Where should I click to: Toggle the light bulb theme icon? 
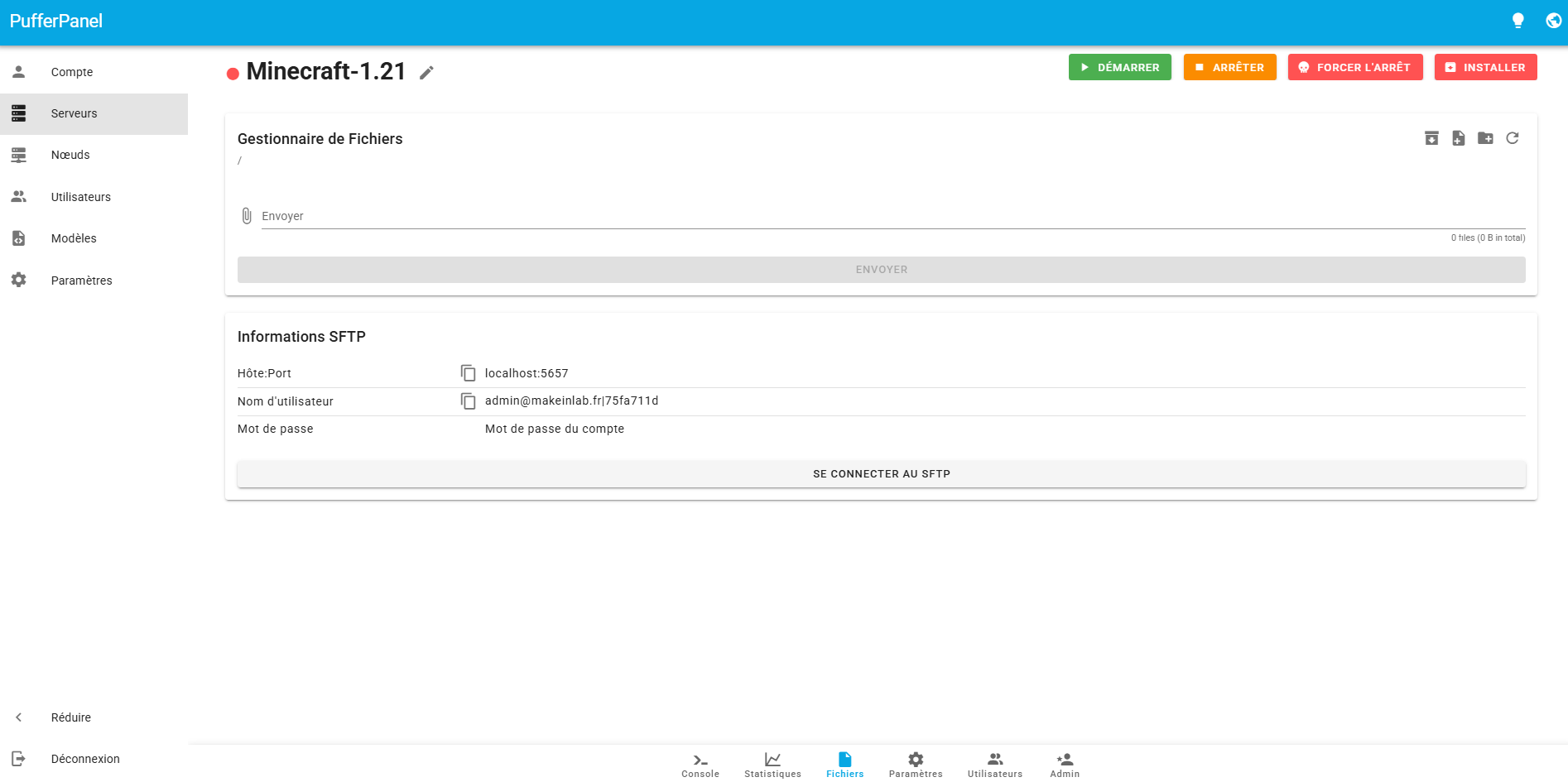pos(1517,21)
